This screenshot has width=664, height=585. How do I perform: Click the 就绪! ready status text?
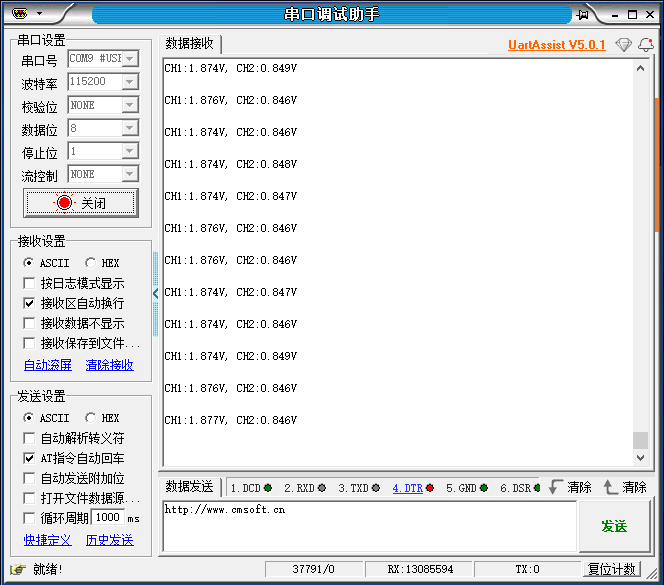[47, 569]
